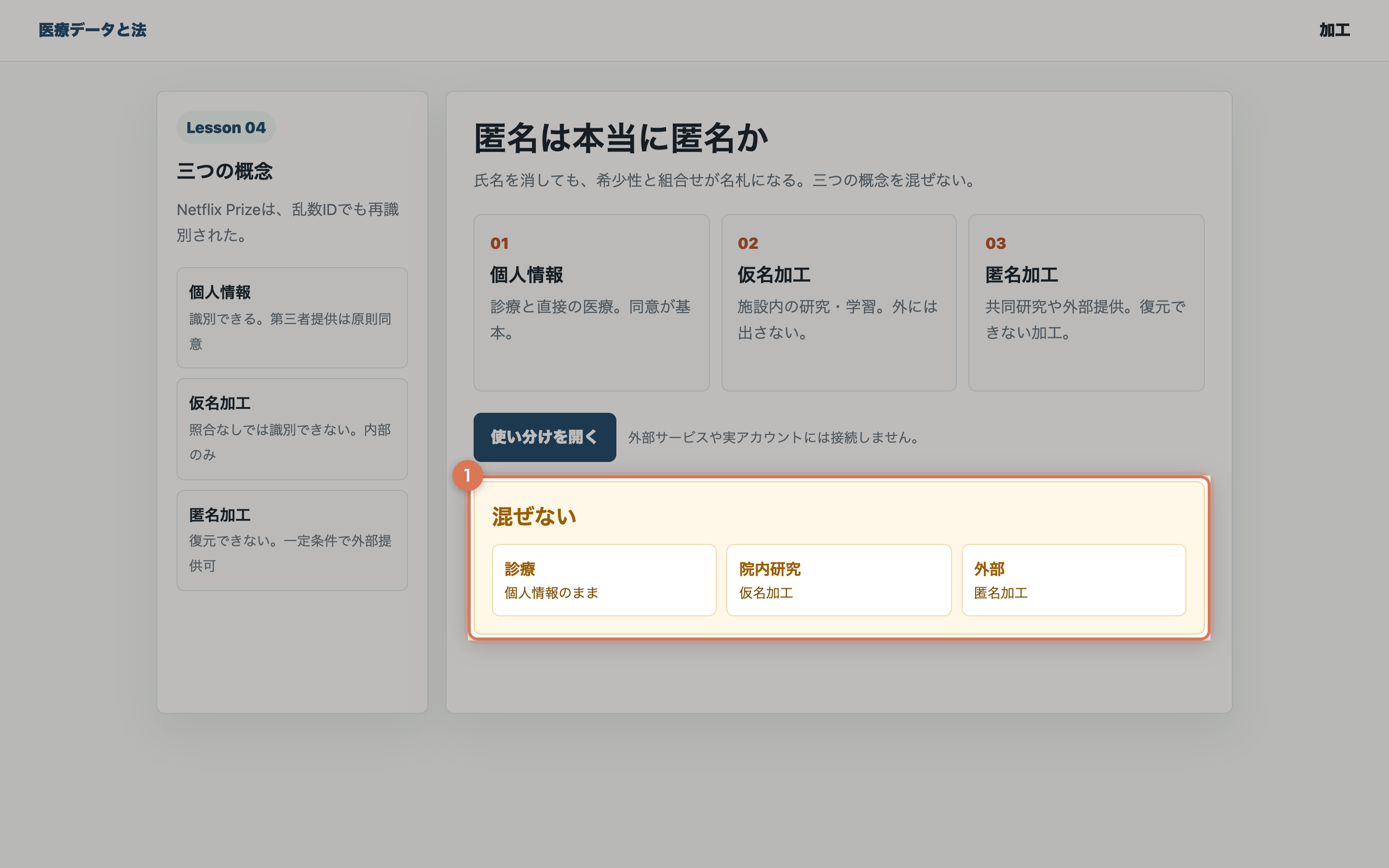Click text 施設内の研究・学習。外には出さない。

(837, 320)
